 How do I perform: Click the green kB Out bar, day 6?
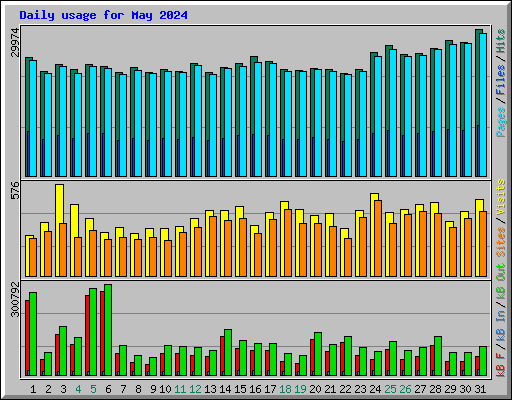[108, 330]
